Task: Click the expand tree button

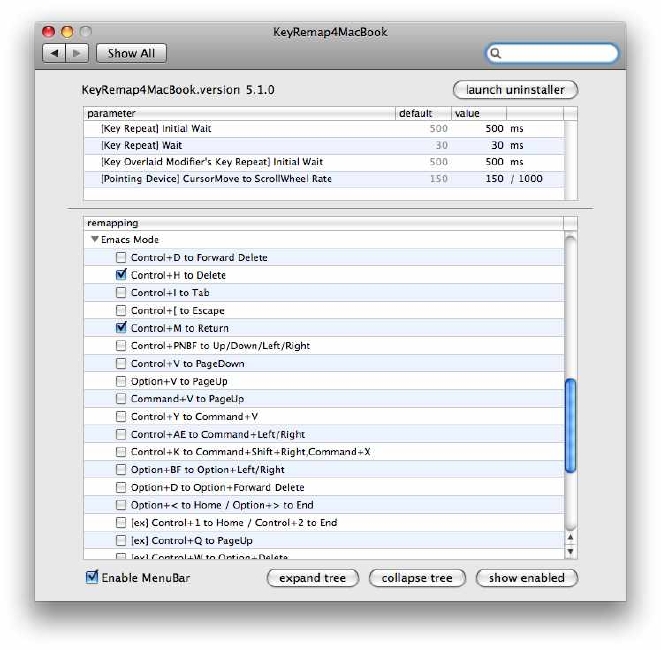Action: pyautogui.click(x=312, y=578)
